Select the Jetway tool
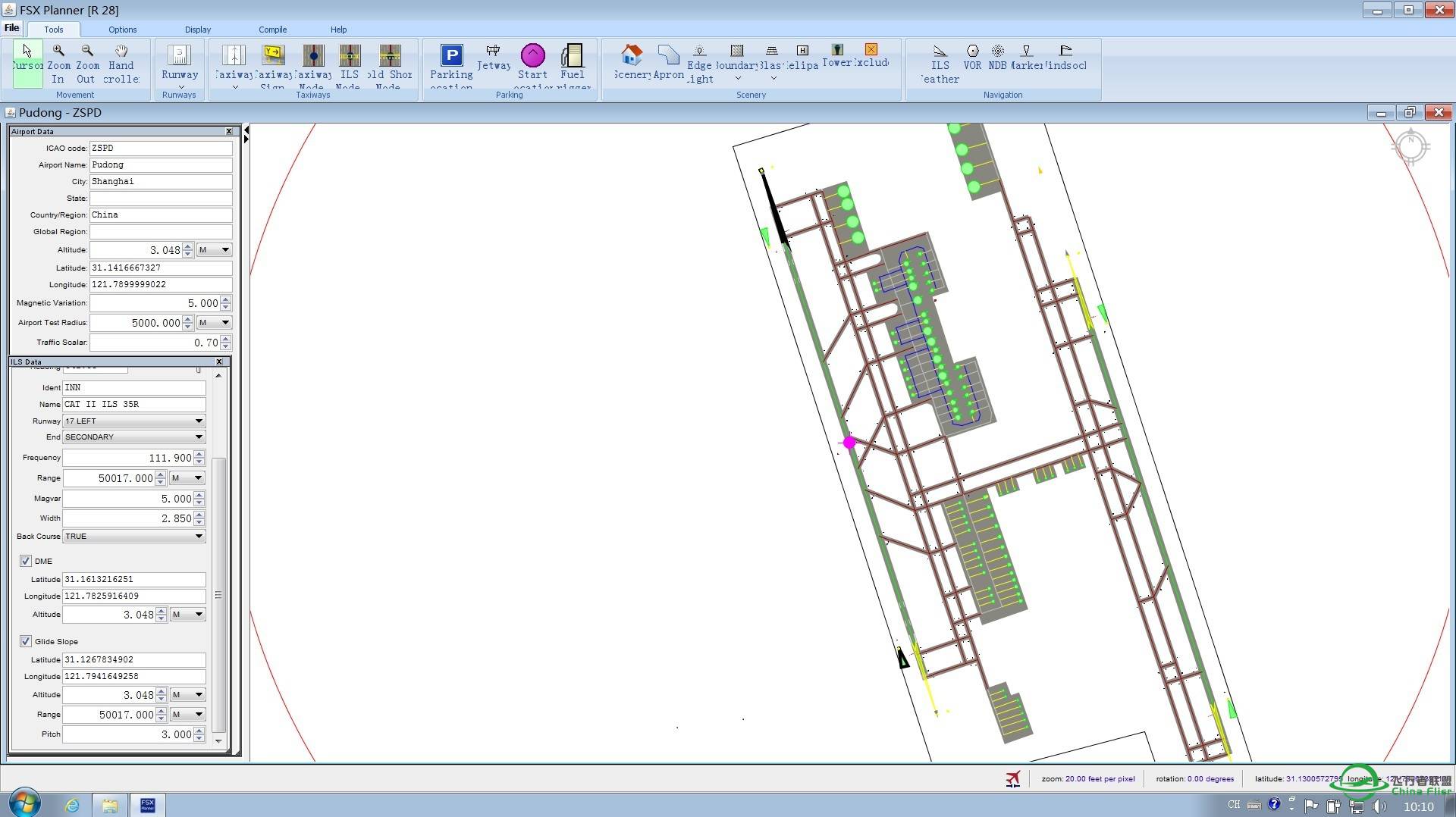The width and height of the screenshot is (1456, 817). [493, 59]
